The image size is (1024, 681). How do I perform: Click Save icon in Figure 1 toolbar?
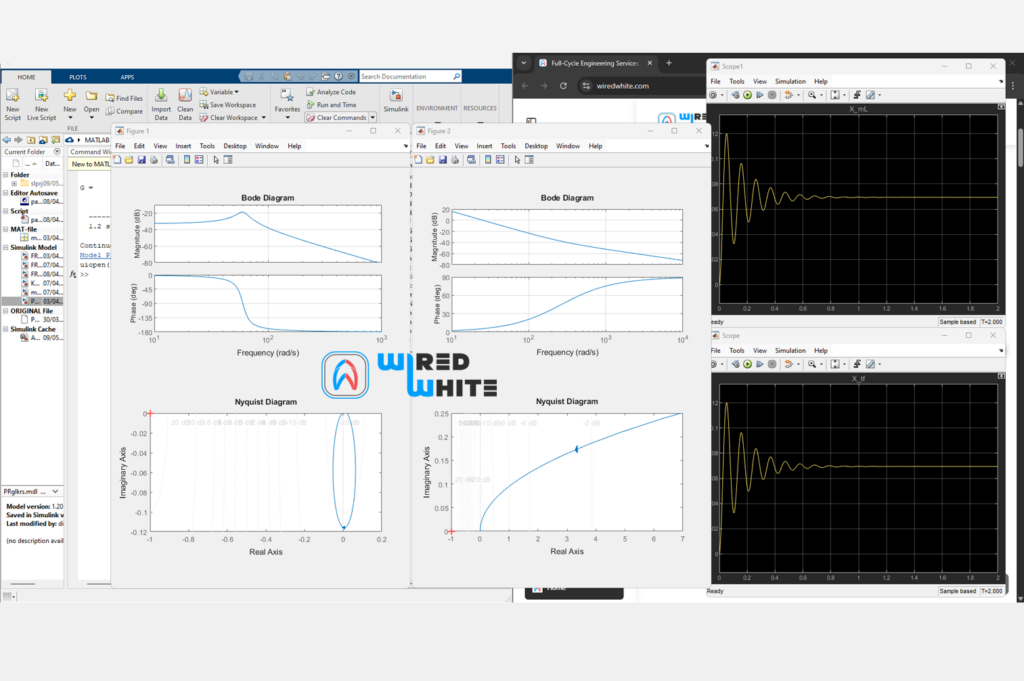142,160
